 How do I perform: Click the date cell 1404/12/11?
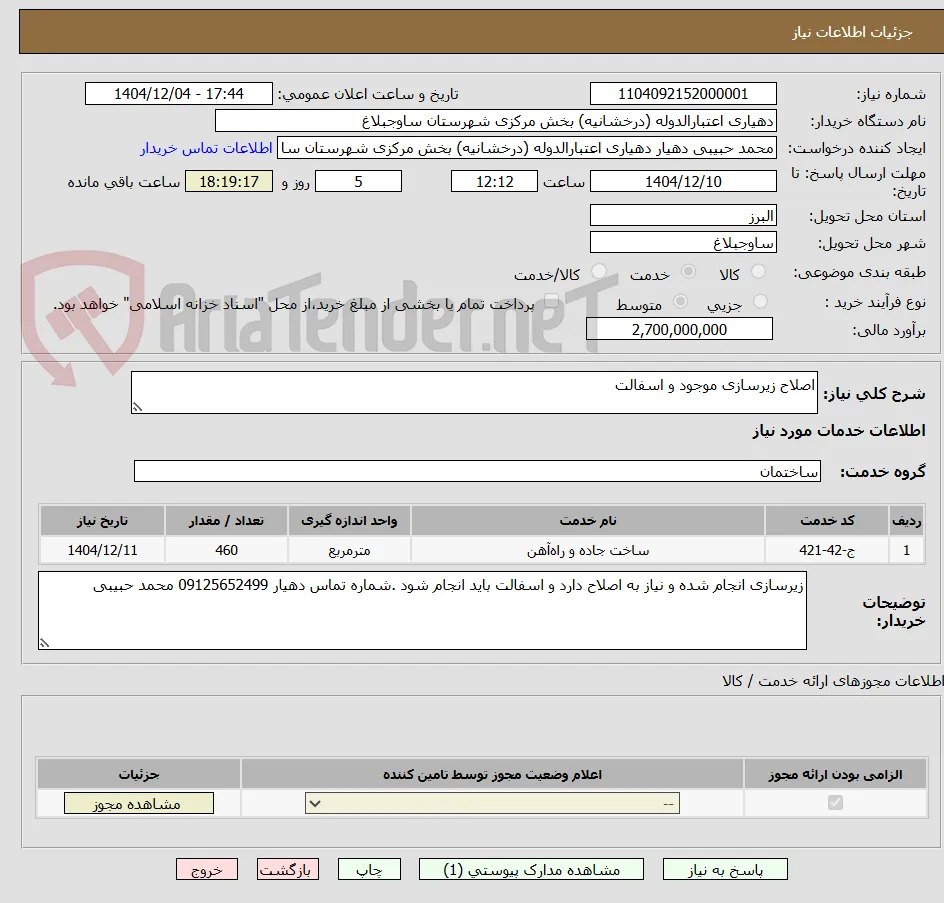coord(102,550)
